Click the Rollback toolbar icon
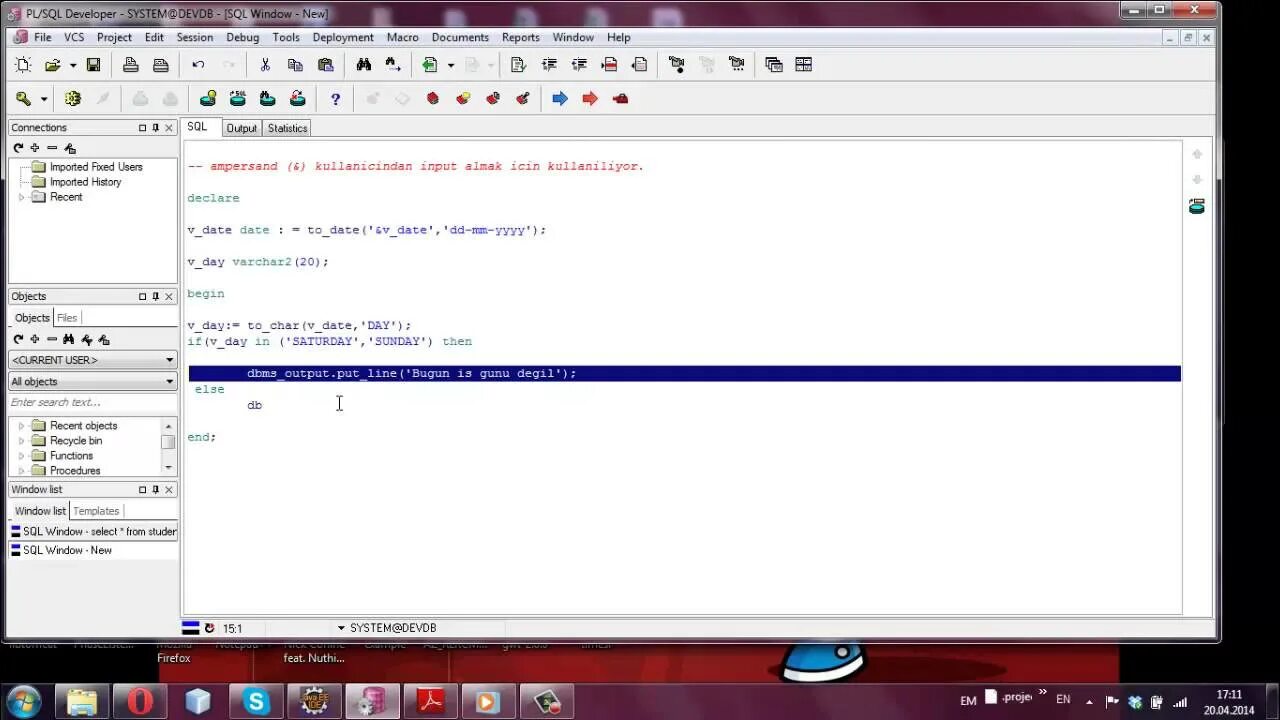 [170, 99]
